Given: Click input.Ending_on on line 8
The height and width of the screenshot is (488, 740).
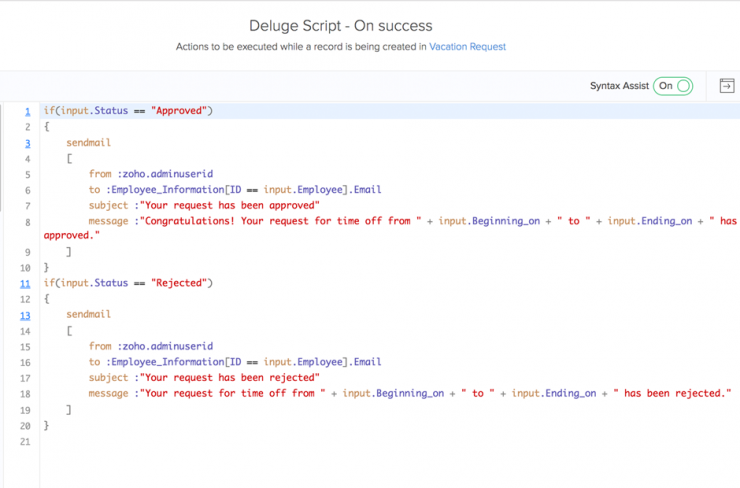Looking at the screenshot, I should (x=650, y=221).
